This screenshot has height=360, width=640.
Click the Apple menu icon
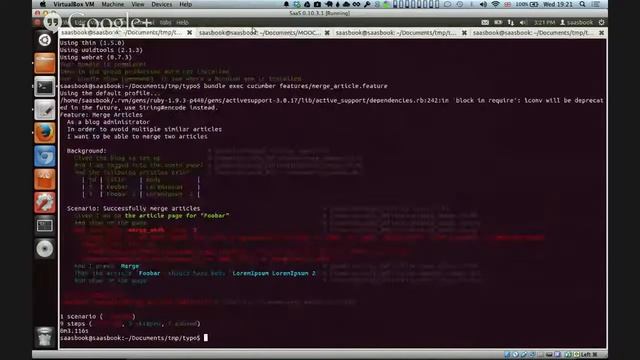[42, 4]
